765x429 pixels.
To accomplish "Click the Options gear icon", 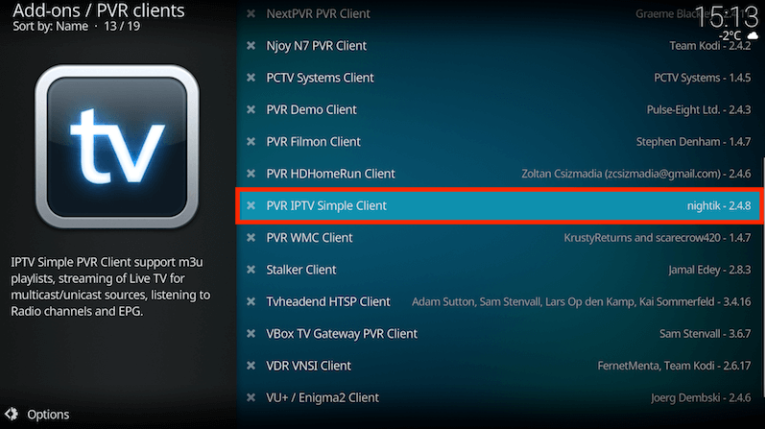I will coord(11,414).
